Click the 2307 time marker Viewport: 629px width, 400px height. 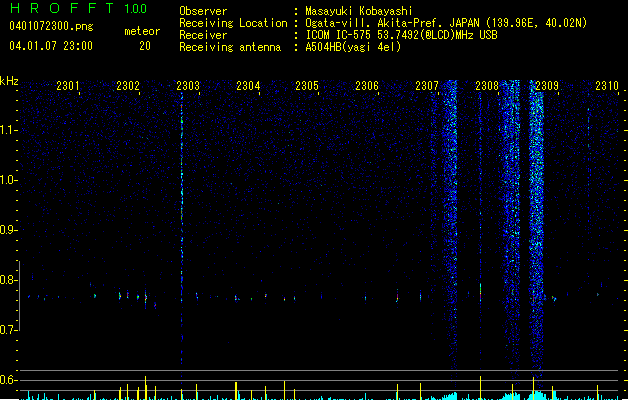[427, 86]
